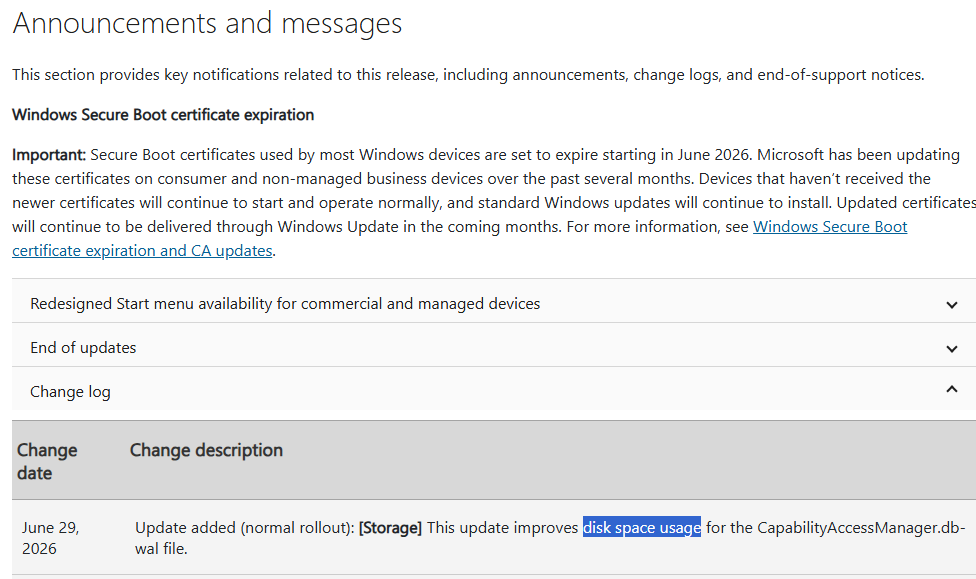Screen dimensions: 976x579
Task: Click the June 29, 2026 date cell
Action: point(50,538)
